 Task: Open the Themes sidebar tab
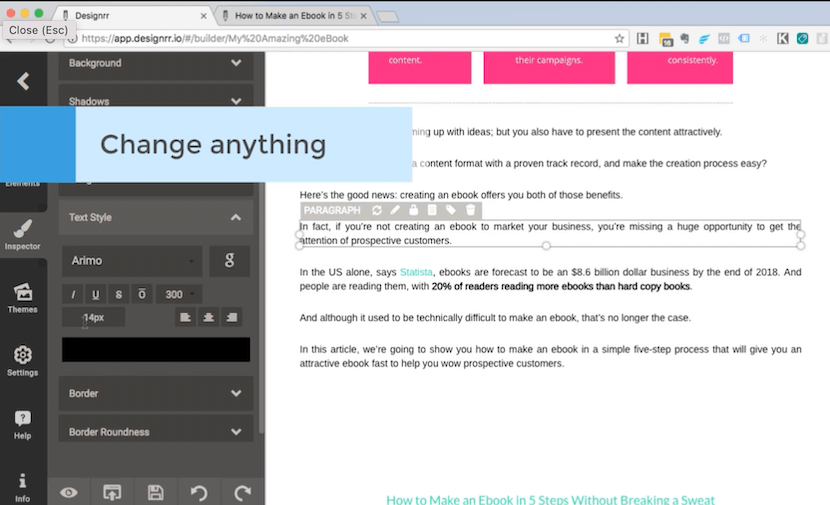pos(22,296)
